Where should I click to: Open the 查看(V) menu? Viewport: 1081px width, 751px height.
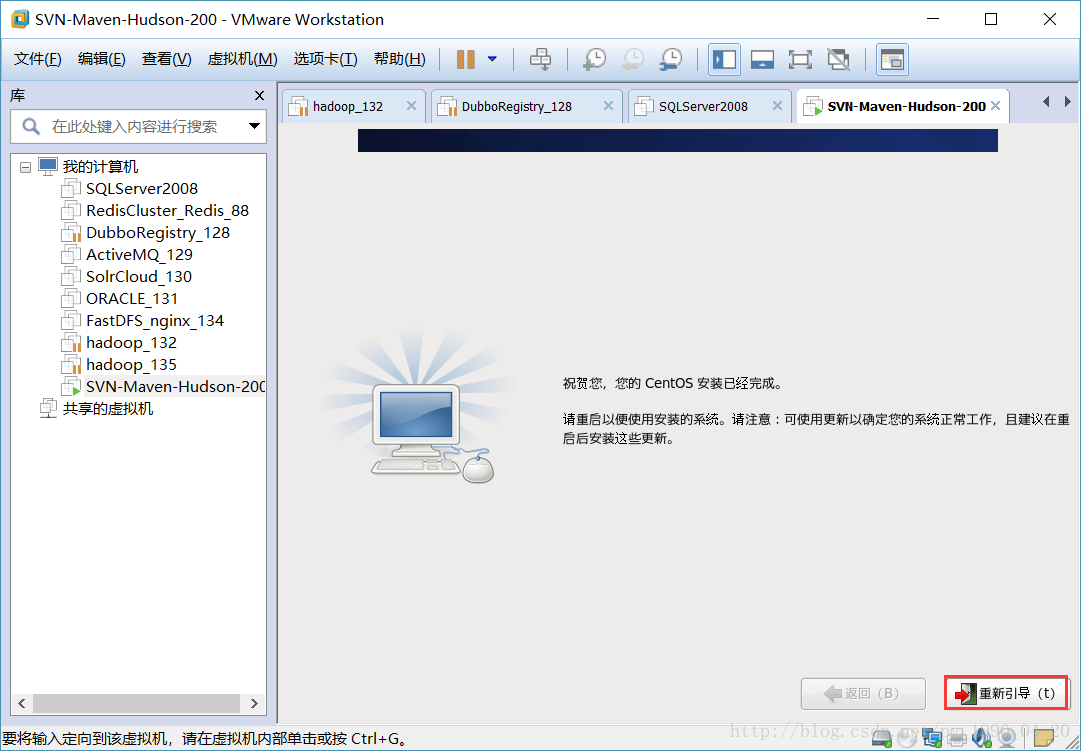tap(166, 59)
